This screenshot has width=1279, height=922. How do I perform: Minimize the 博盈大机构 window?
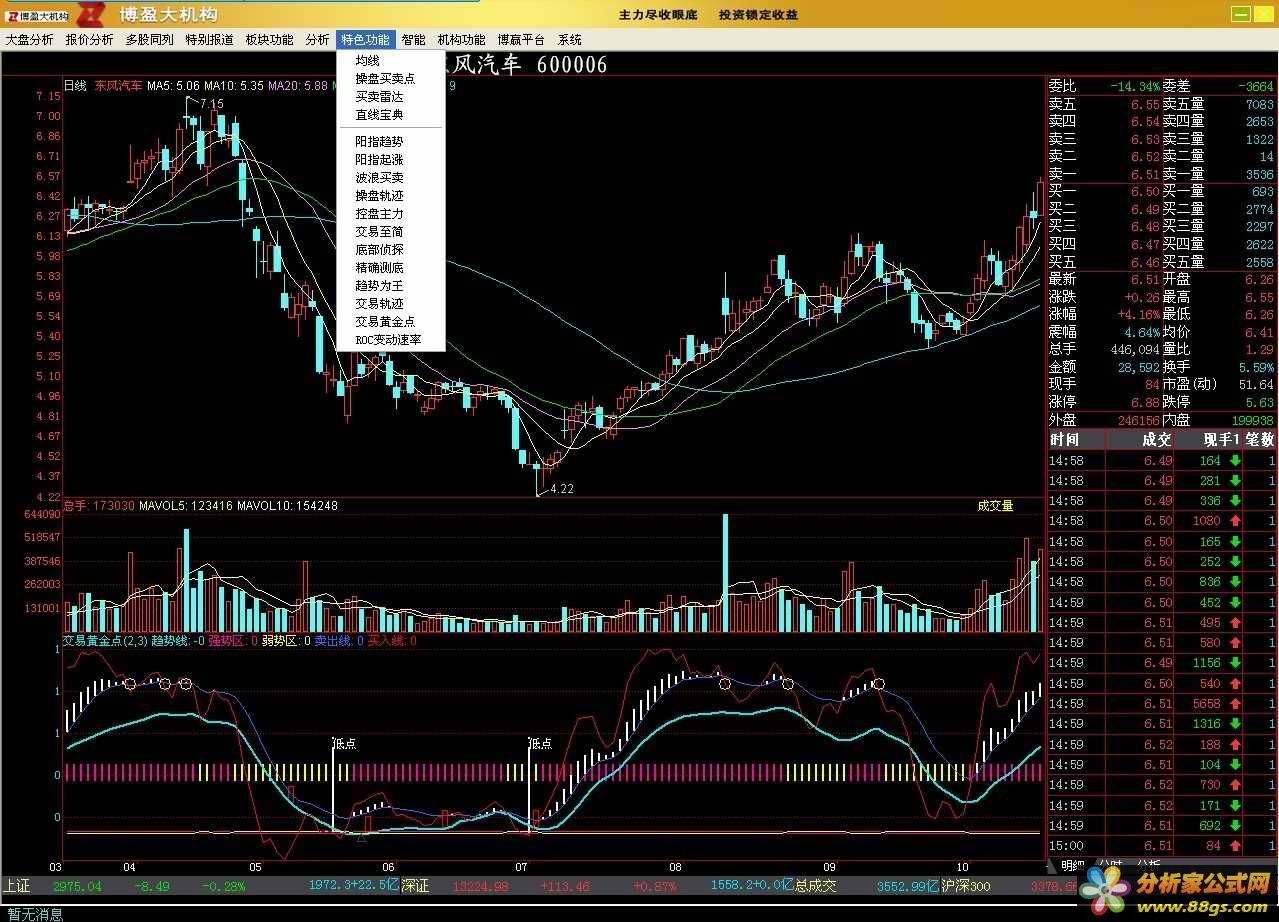[x=1240, y=13]
